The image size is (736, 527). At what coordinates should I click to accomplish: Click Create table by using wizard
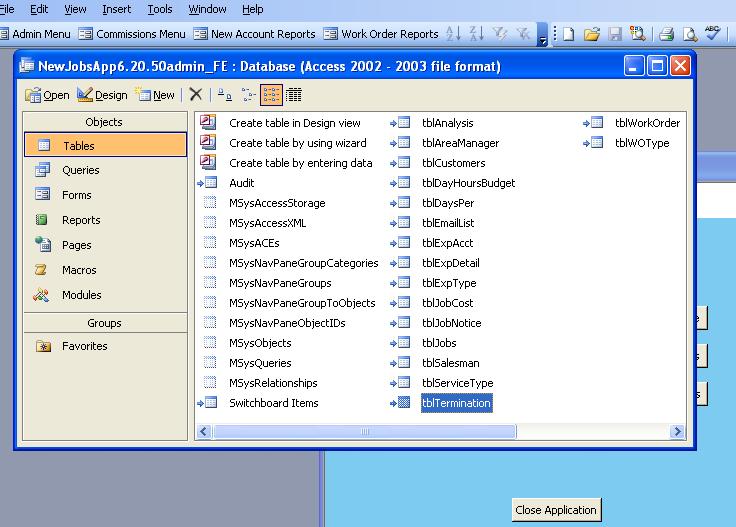(298, 143)
